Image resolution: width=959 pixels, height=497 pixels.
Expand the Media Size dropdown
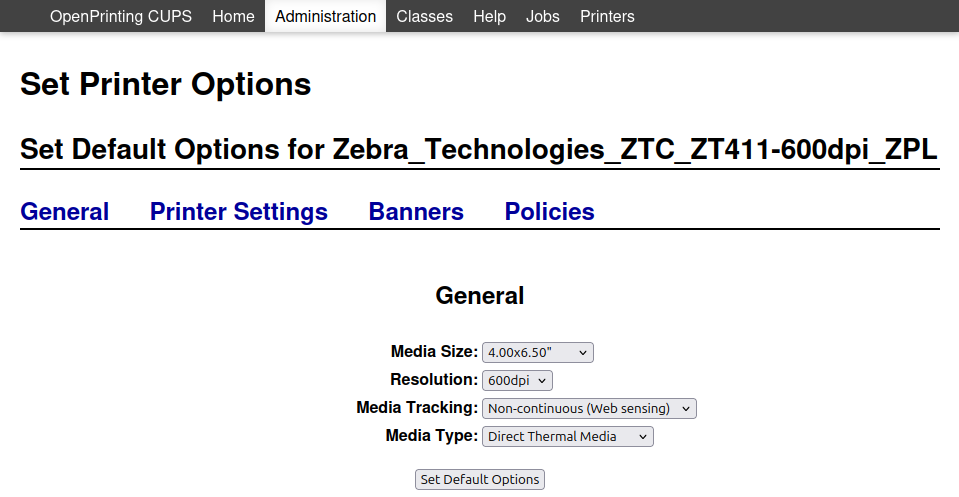tap(538, 352)
